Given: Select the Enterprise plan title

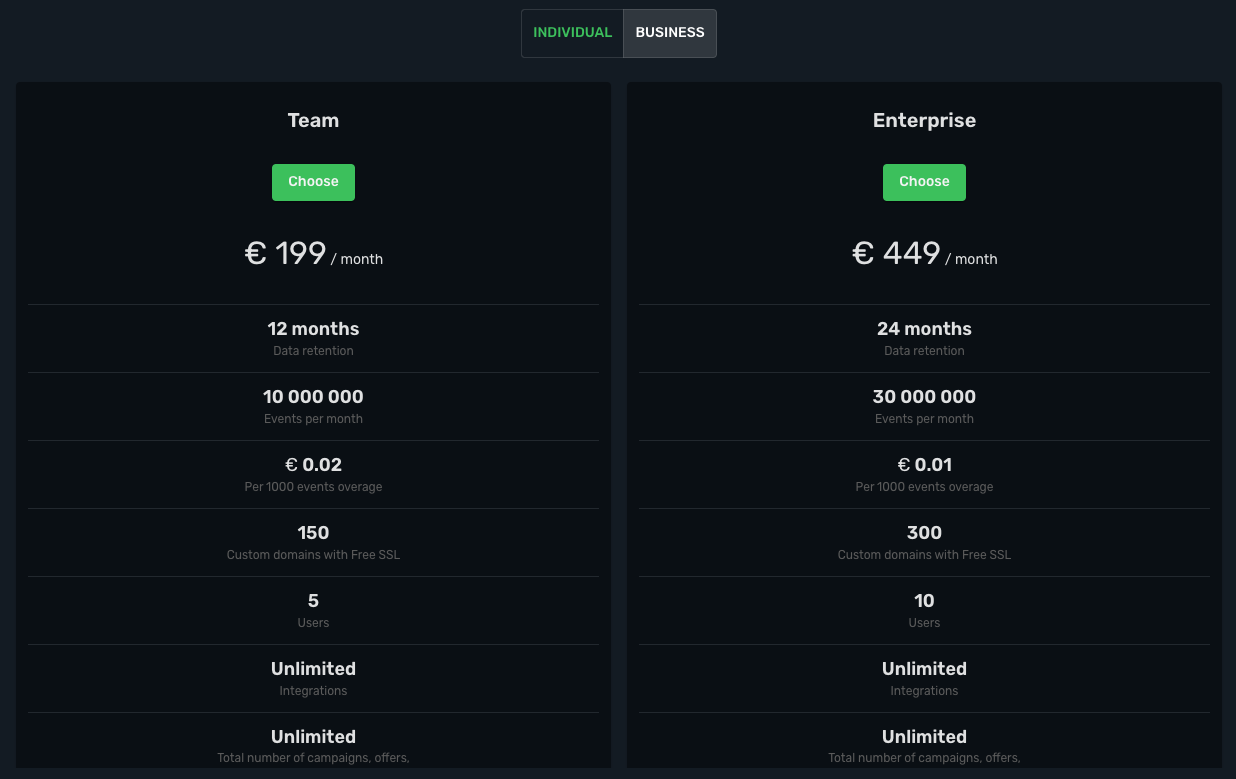Looking at the screenshot, I should pos(924,120).
